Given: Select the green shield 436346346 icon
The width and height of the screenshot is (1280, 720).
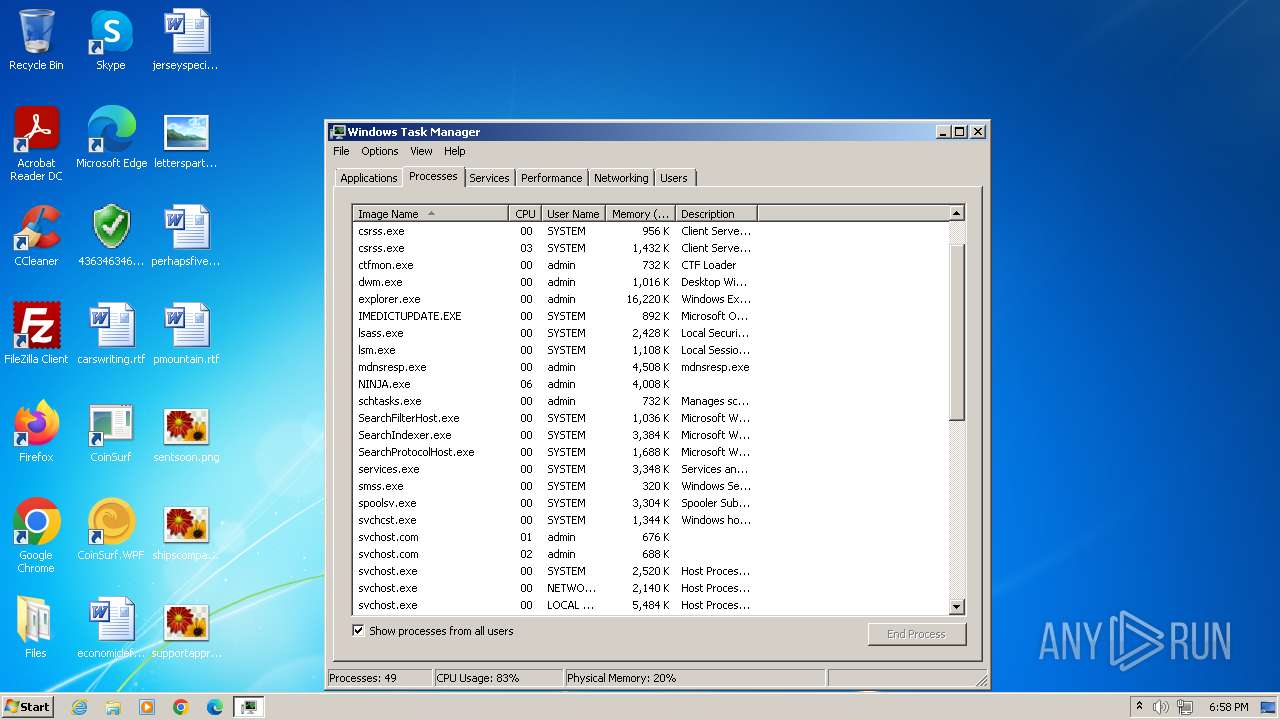Looking at the screenshot, I should pyautogui.click(x=111, y=236).
